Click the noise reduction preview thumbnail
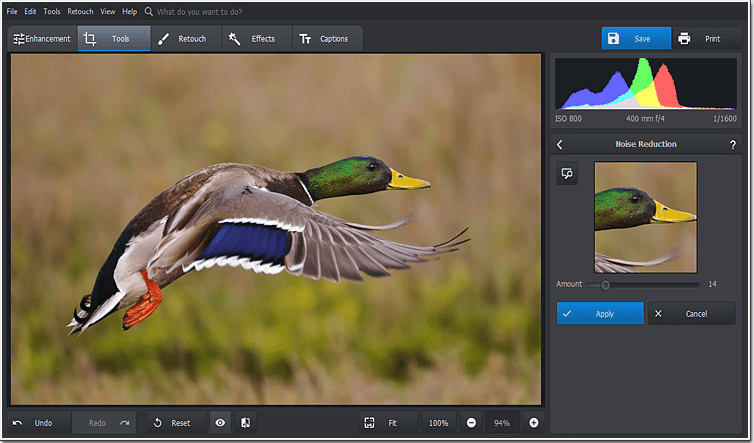This screenshot has width=754, height=443. coord(645,217)
